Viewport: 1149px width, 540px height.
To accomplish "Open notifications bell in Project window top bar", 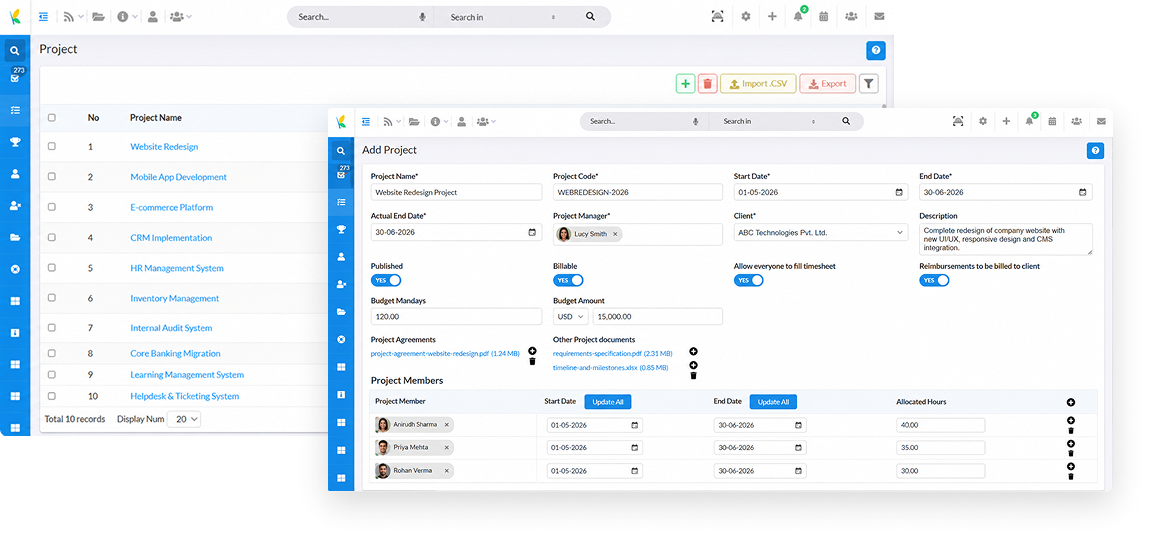I will pos(798,16).
